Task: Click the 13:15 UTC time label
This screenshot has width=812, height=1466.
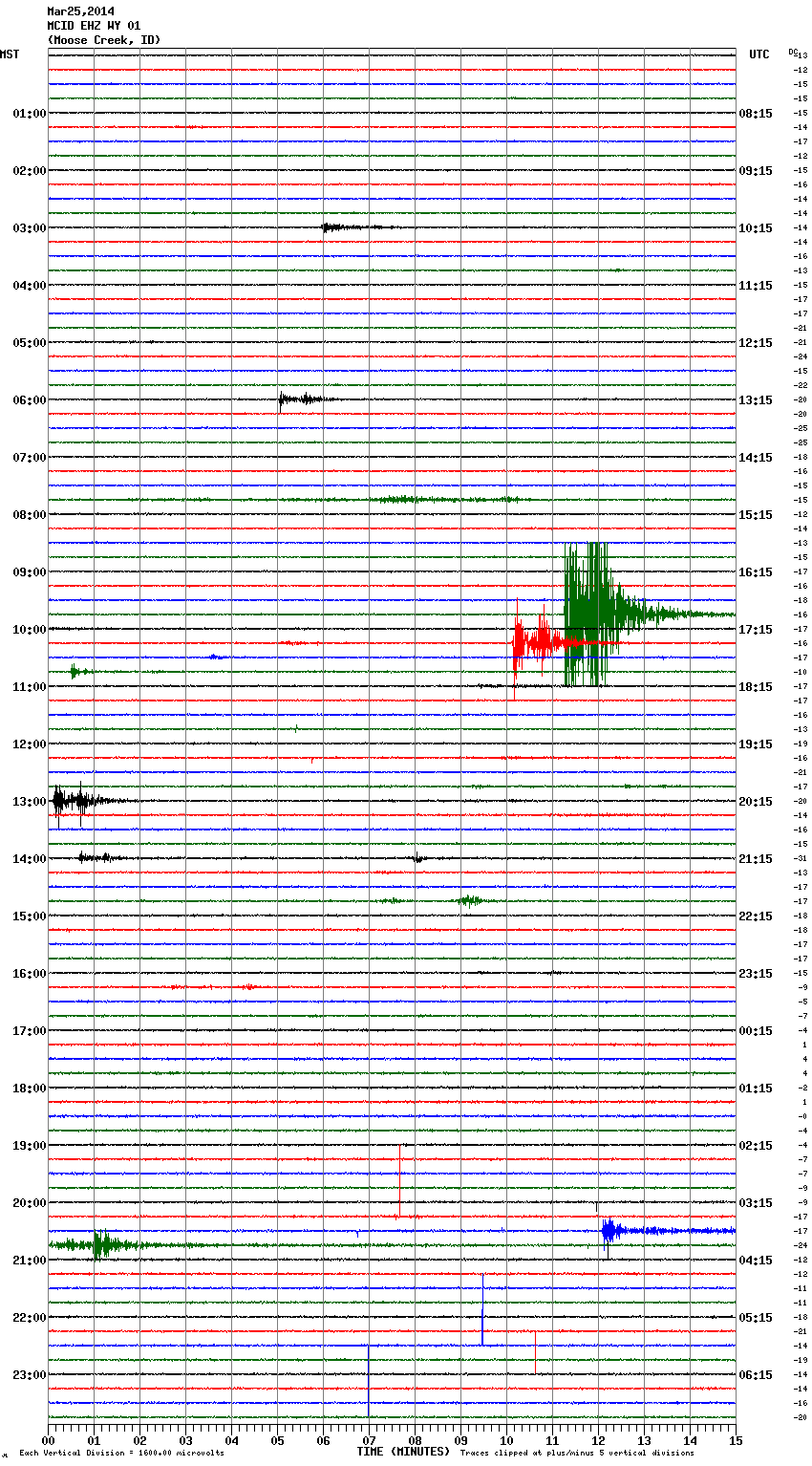Action: tap(756, 400)
